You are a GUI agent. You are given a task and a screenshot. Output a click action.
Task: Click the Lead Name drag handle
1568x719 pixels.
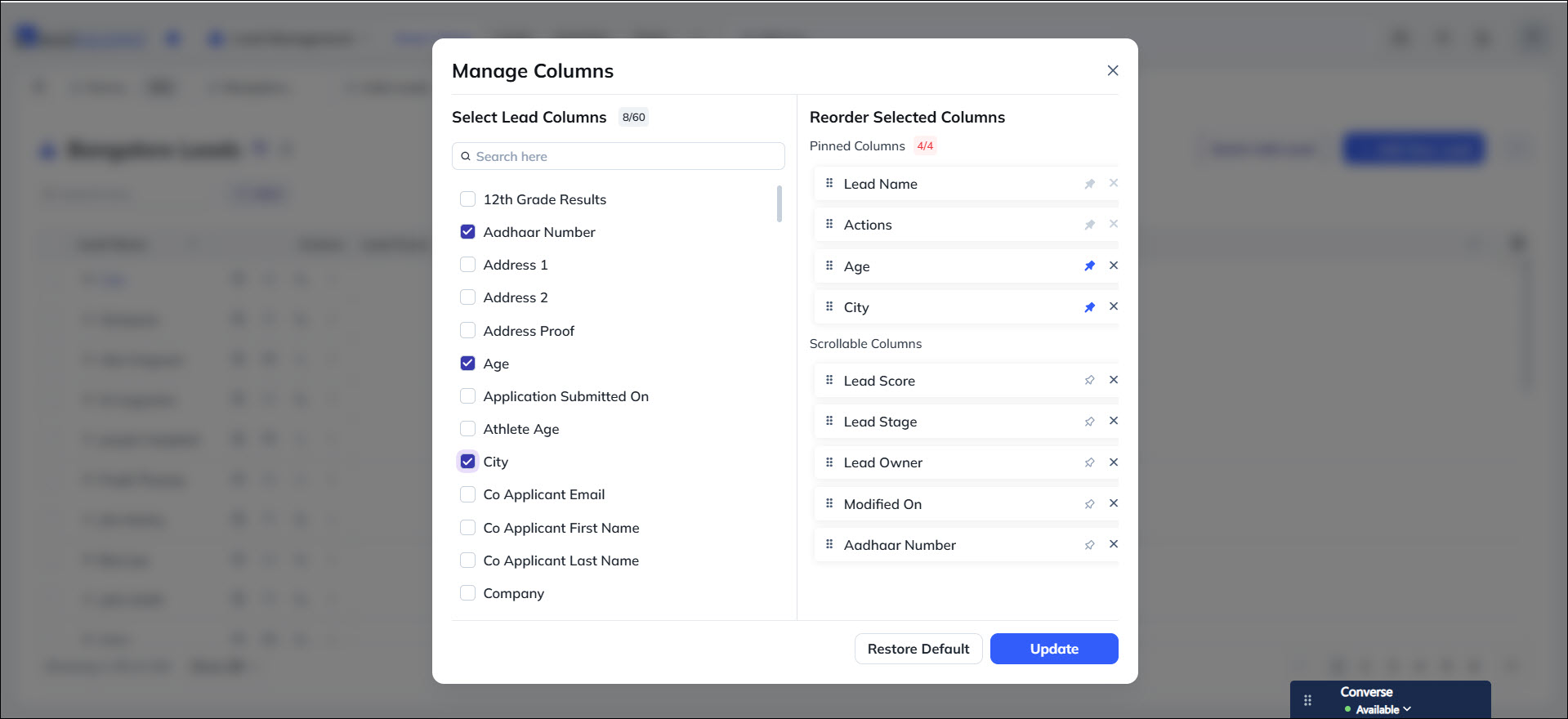pyautogui.click(x=828, y=183)
